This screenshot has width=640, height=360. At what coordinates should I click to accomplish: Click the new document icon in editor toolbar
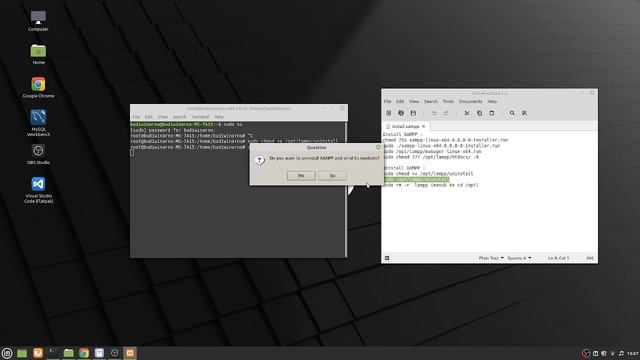click(x=389, y=113)
